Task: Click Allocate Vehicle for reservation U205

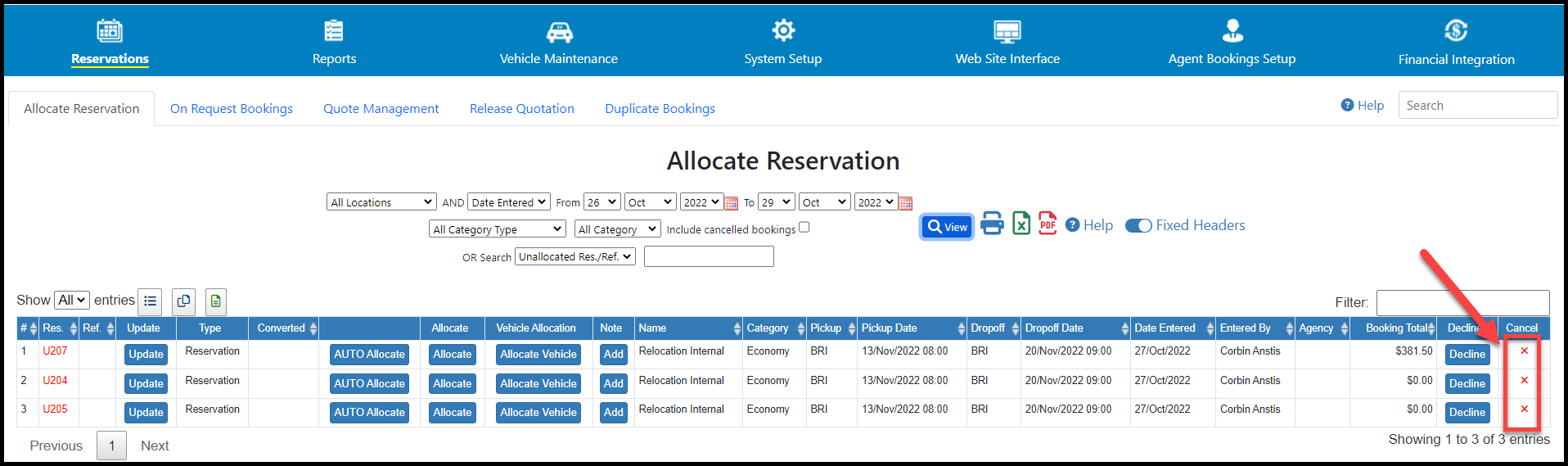Action: 538,412
